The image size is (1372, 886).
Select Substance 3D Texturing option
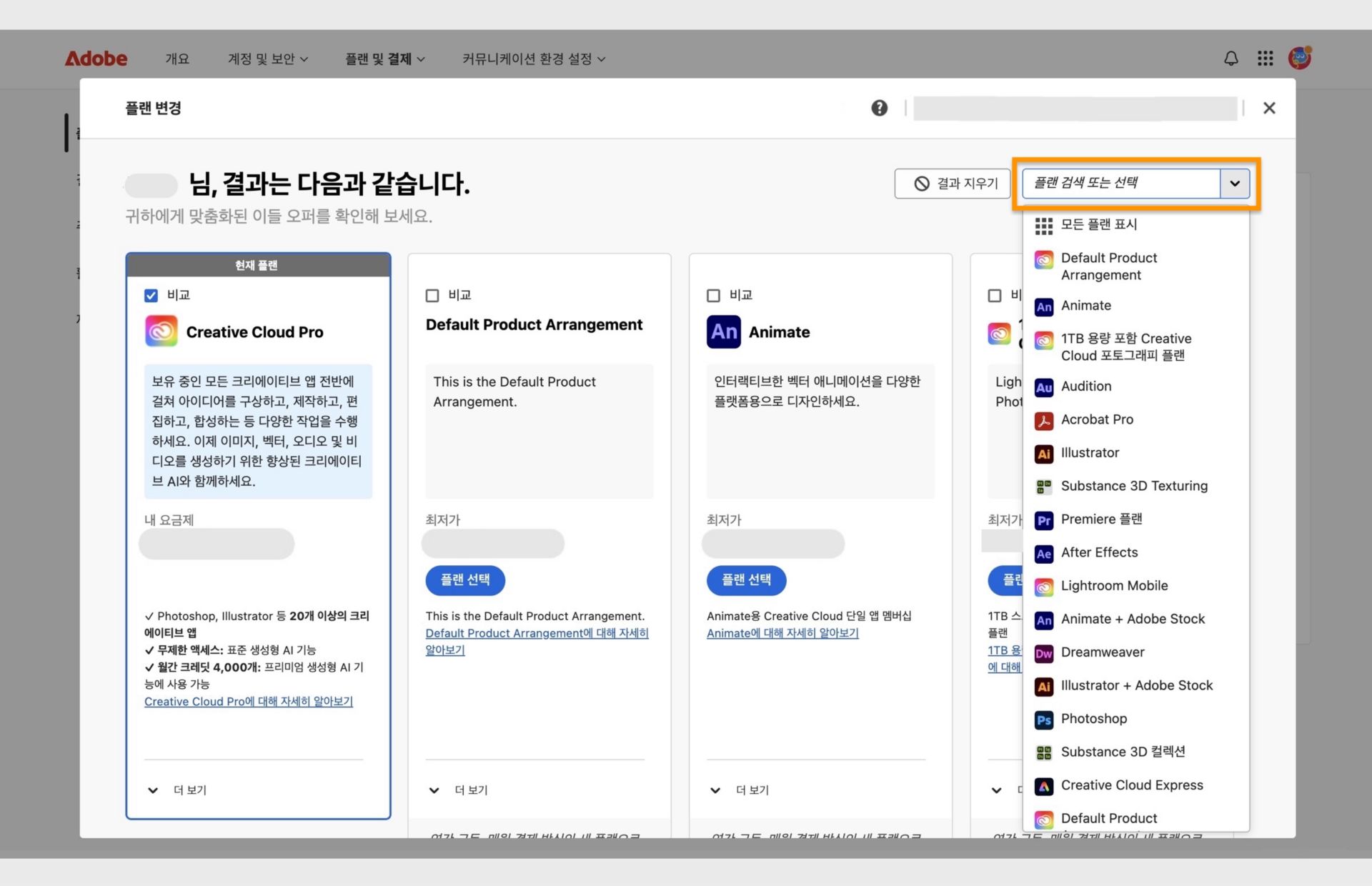point(1134,486)
